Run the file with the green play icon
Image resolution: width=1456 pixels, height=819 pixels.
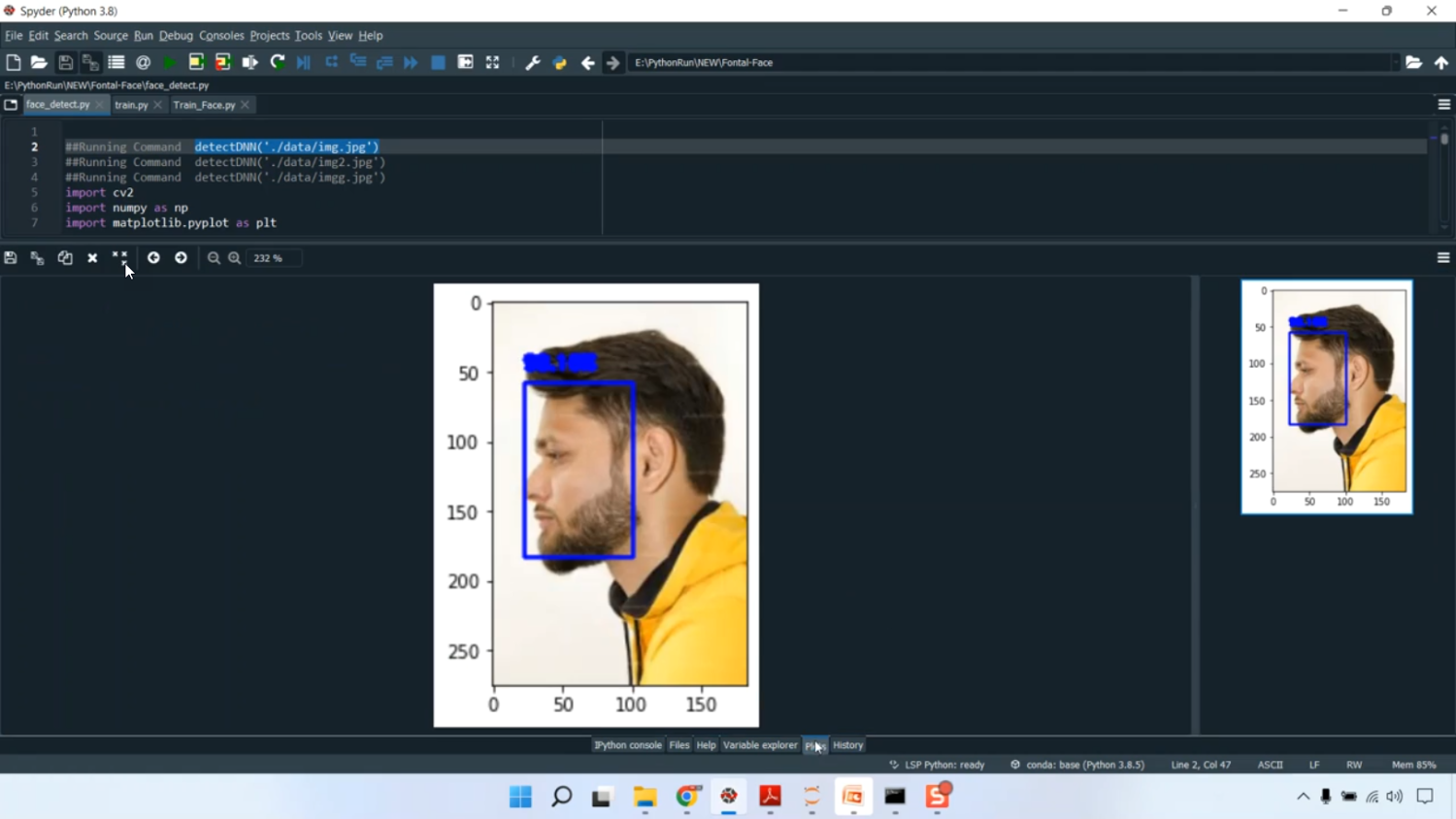[170, 62]
